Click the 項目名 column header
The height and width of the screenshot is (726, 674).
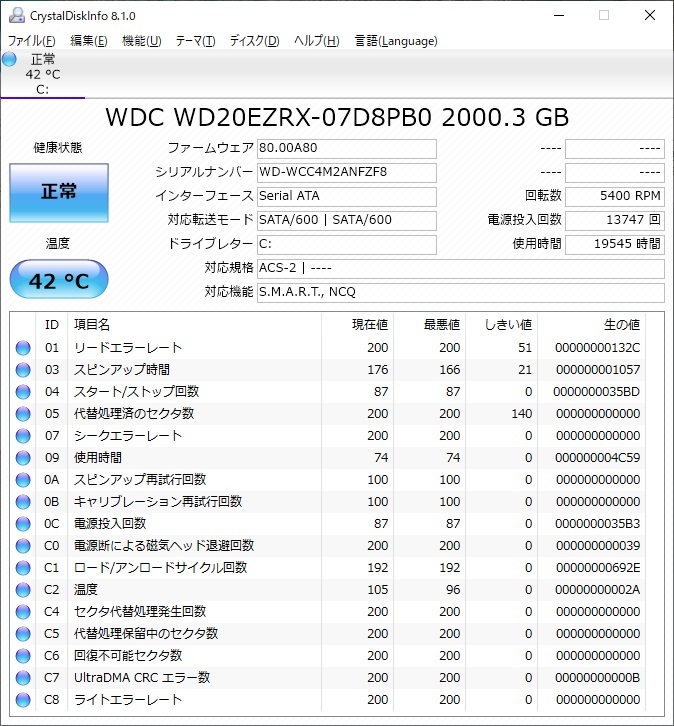tap(194, 325)
